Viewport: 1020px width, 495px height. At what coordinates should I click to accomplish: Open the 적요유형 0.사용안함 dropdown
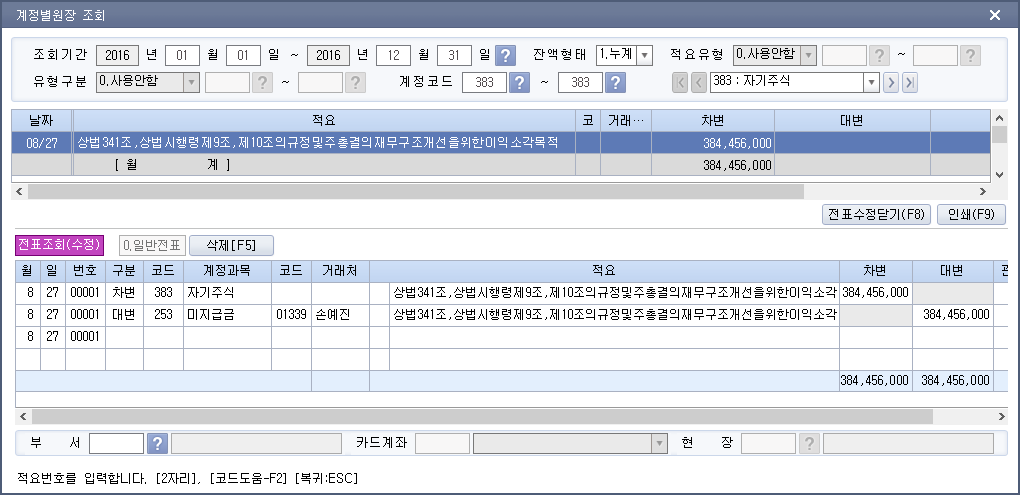(x=809, y=55)
